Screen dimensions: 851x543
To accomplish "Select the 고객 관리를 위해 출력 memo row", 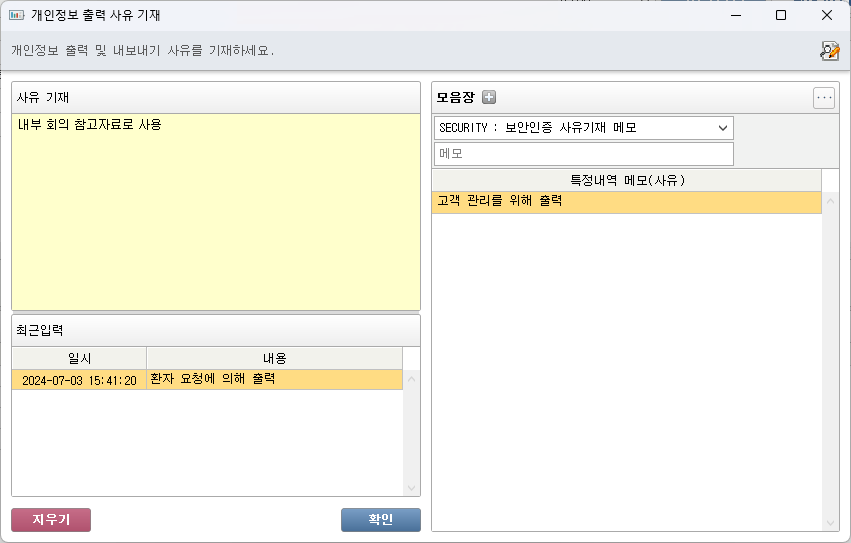I will [626, 202].
